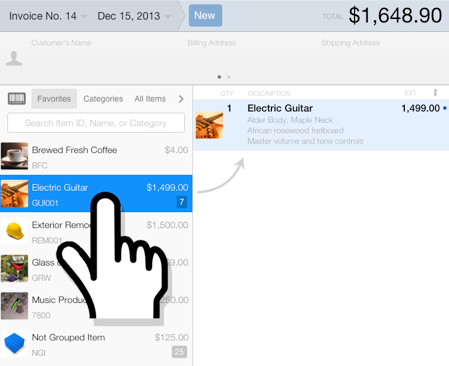
Task: Tap the Music Production item image
Action: point(14,306)
